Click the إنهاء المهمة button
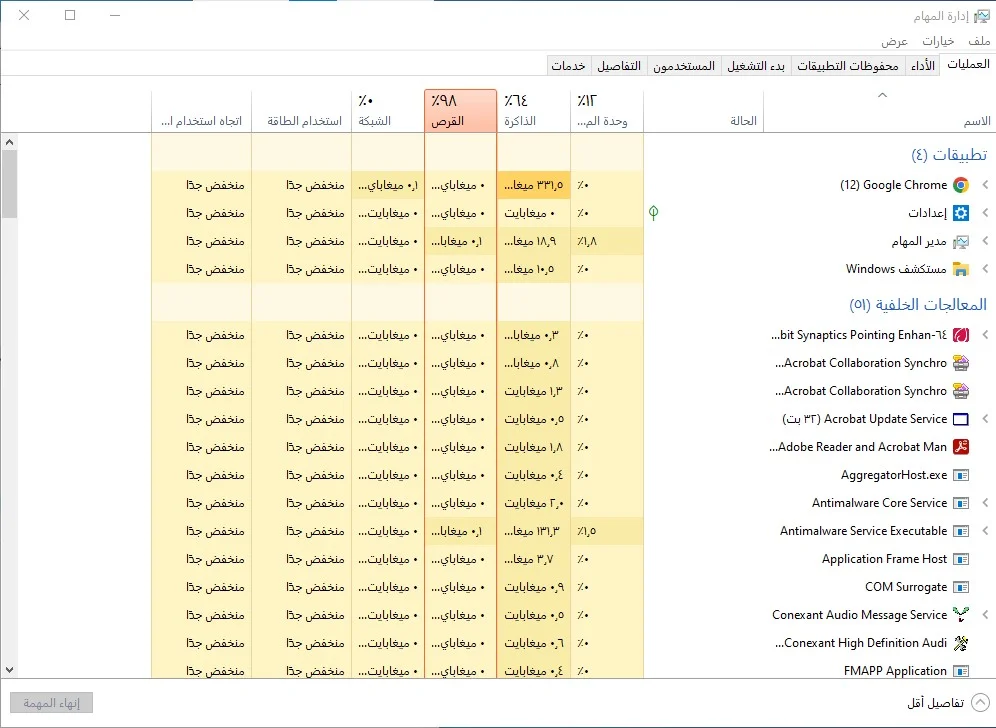 pyautogui.click(x=51, y=703)
